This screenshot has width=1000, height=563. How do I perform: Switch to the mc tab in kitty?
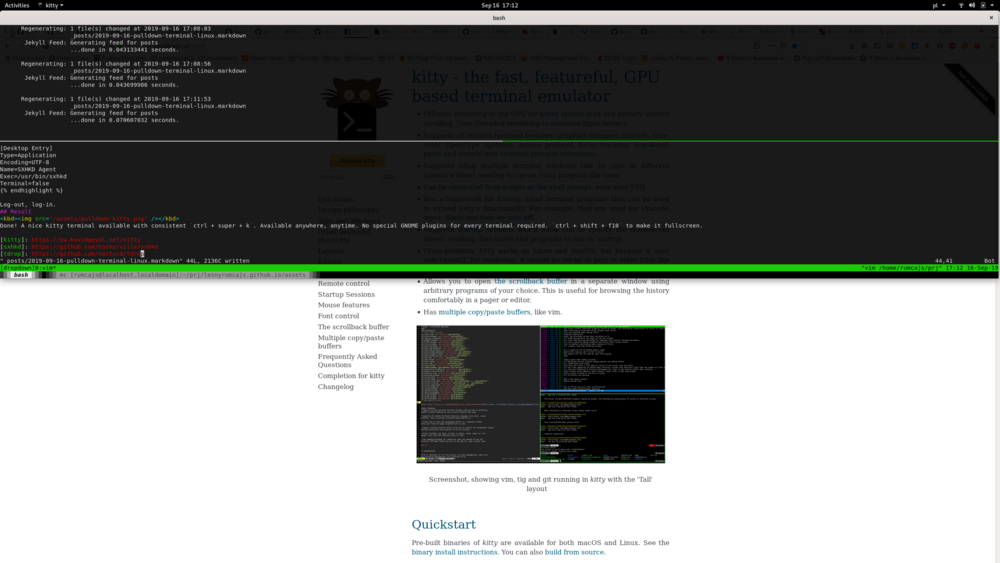pos(184,275)
